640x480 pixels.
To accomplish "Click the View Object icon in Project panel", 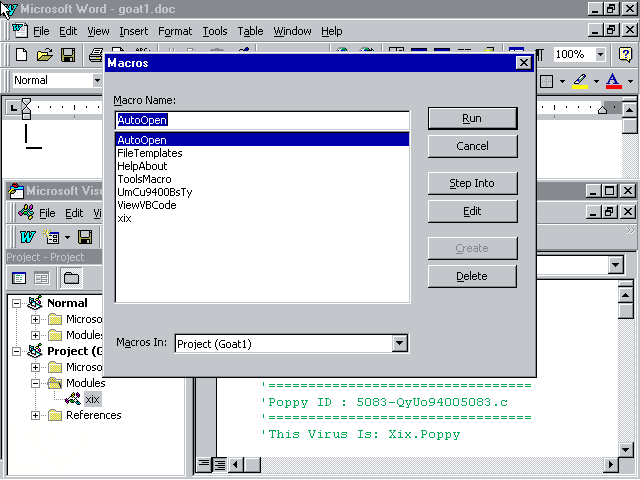I will point(42,278).
